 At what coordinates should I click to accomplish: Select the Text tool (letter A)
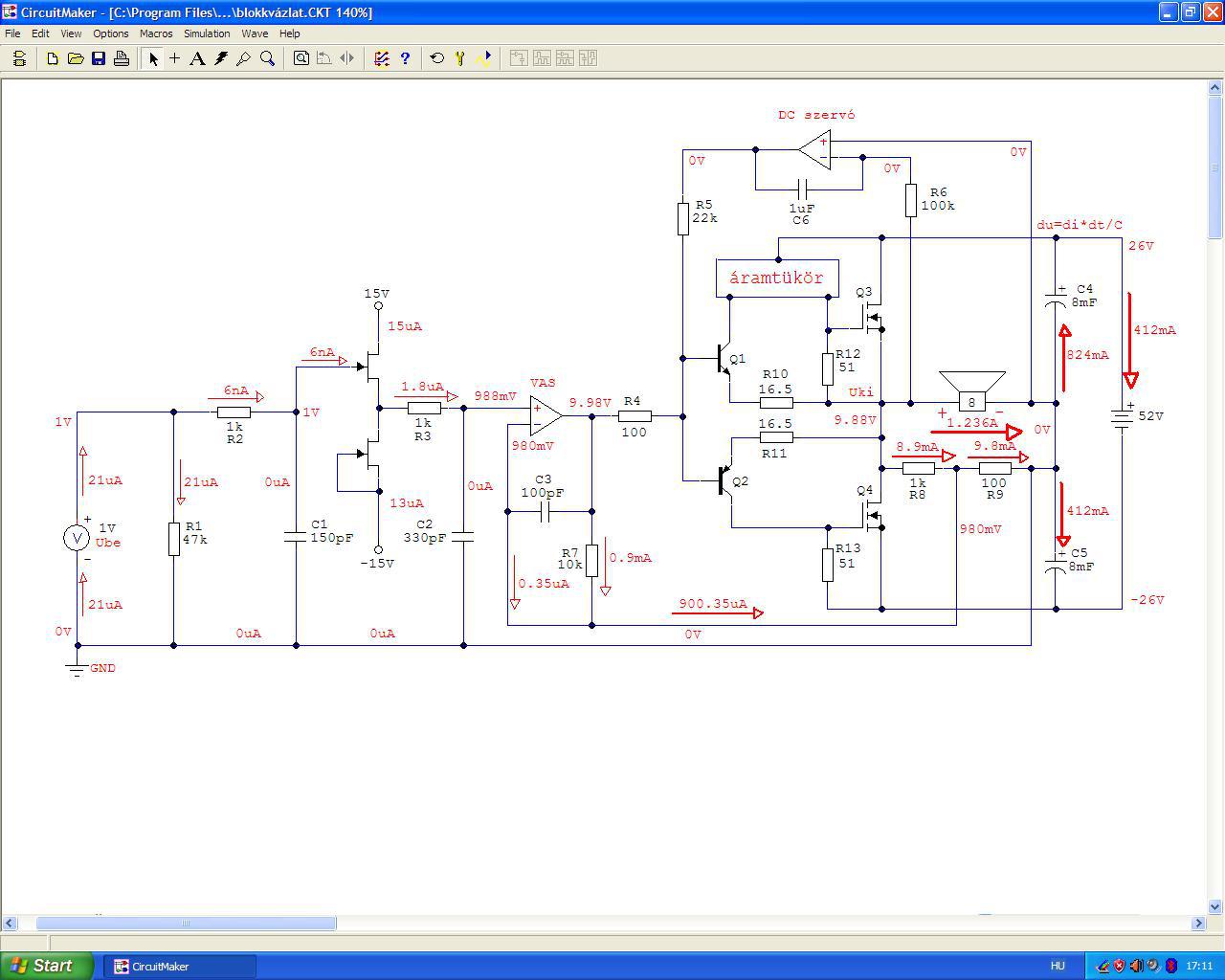pos(197,58)
